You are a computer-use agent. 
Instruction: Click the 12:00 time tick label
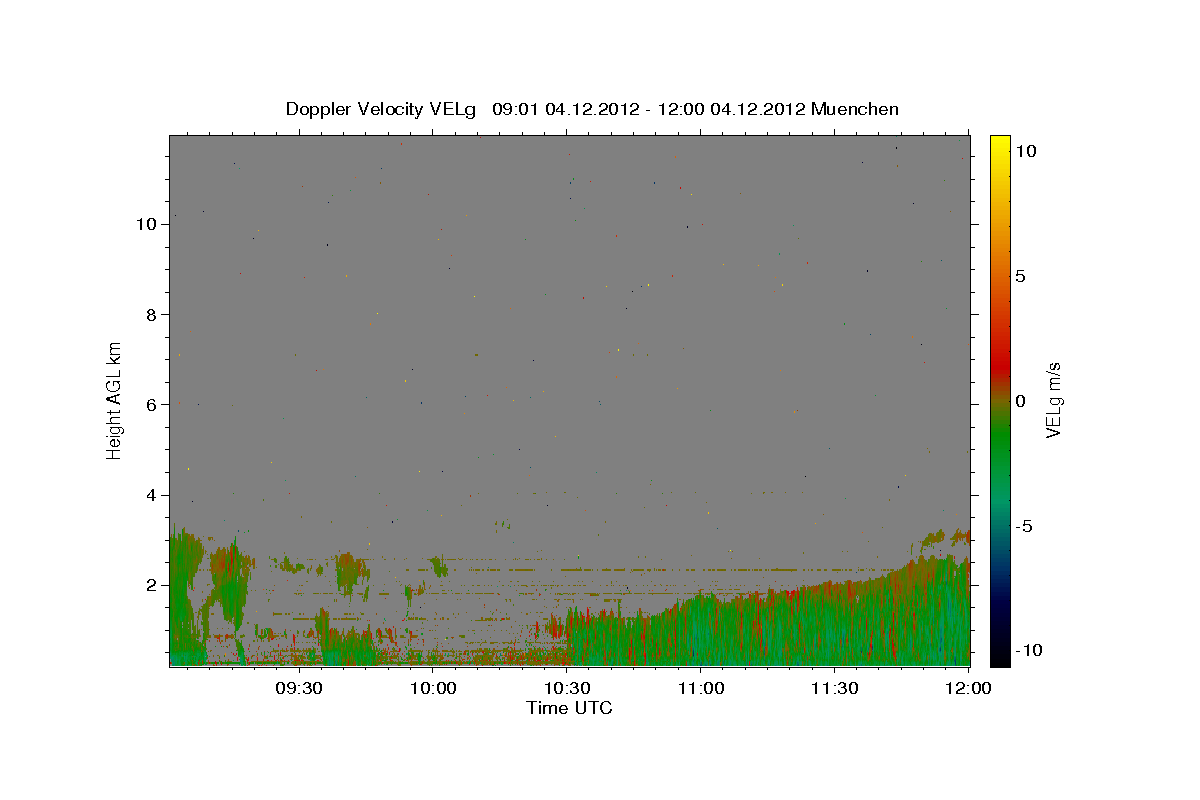point(968,689)
